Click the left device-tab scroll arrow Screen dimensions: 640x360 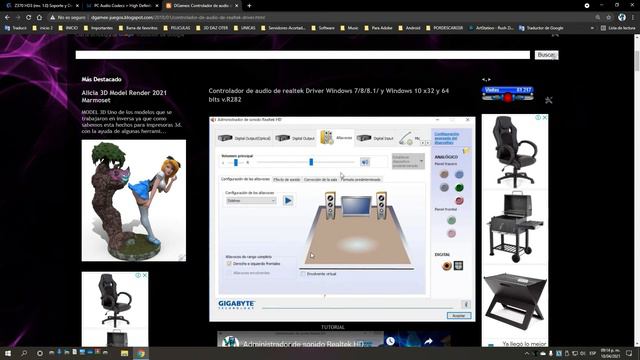click(x=423, y=143)
